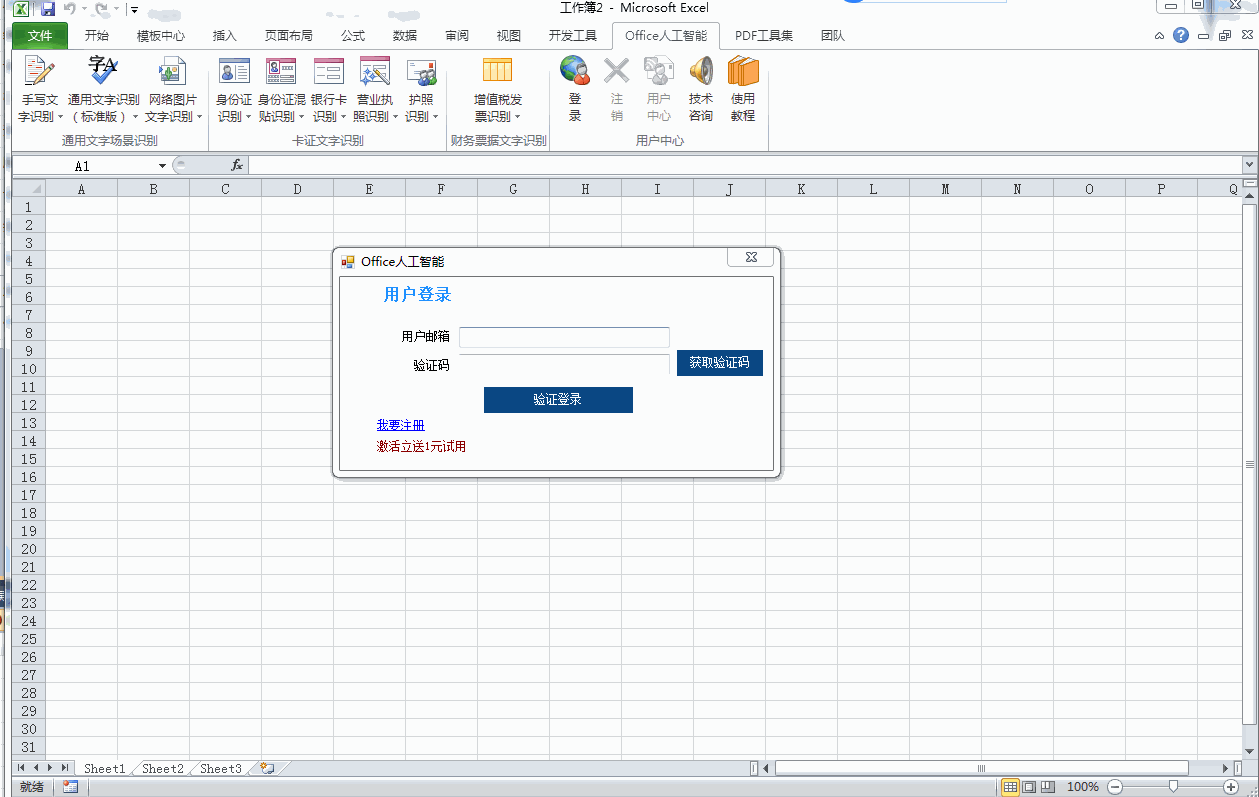Switch to Page Layout view in status bar
This screenshot has height=797, width=1259.
[1030, 787]
